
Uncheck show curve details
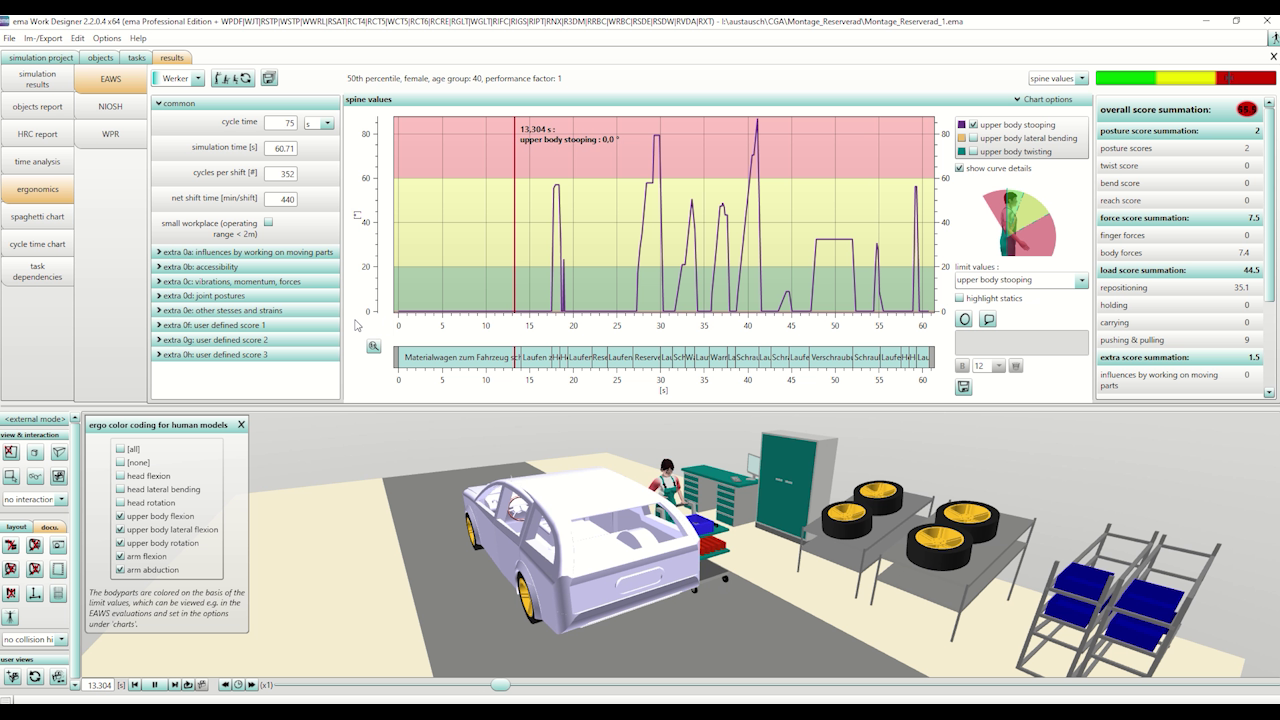pos(960,168)
